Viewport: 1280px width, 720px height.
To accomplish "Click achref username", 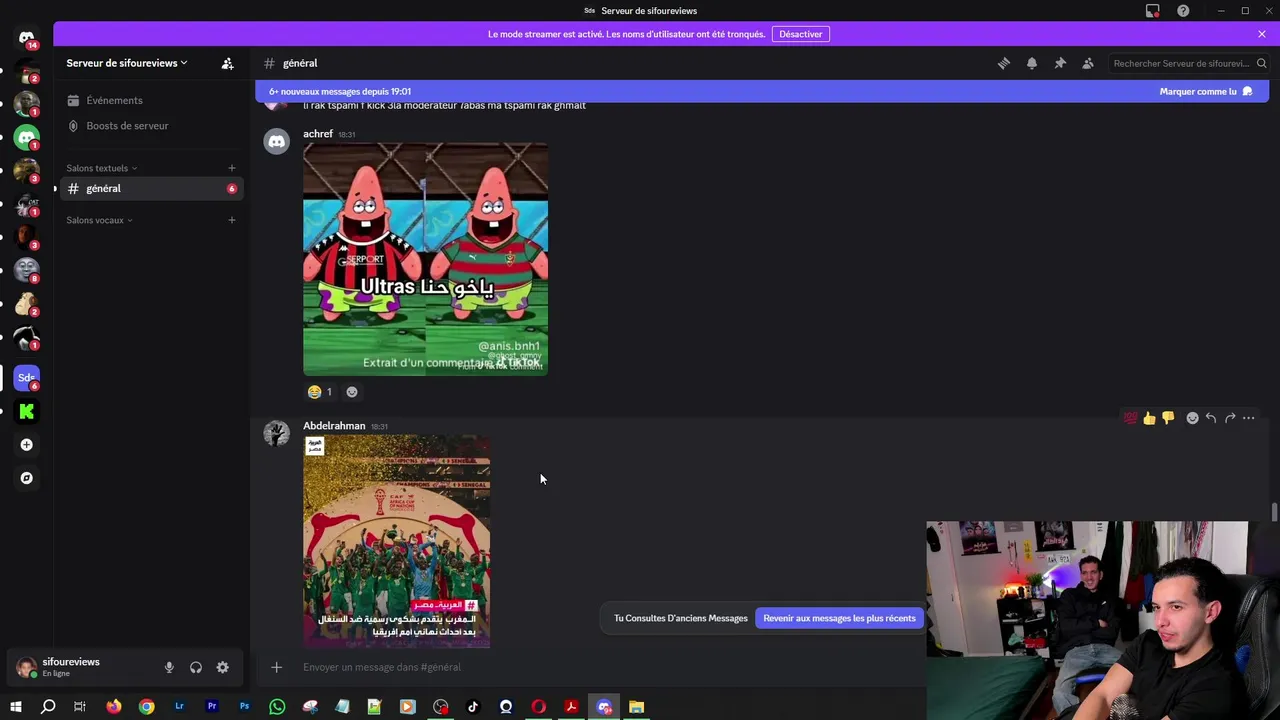I will pyautogui.click(x=318, y=134).
